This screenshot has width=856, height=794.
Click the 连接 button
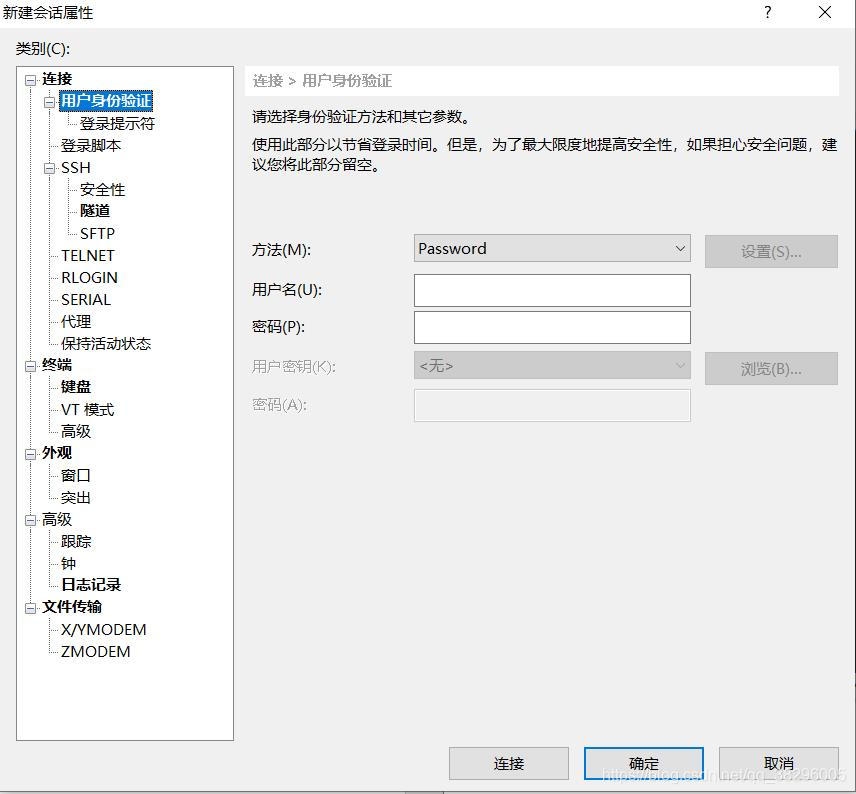509,763
